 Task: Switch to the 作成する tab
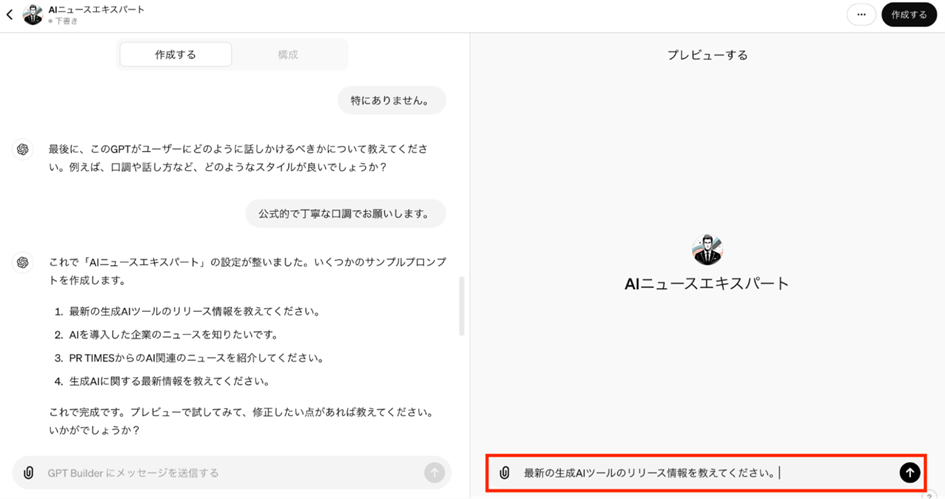(x=176, y=55)
